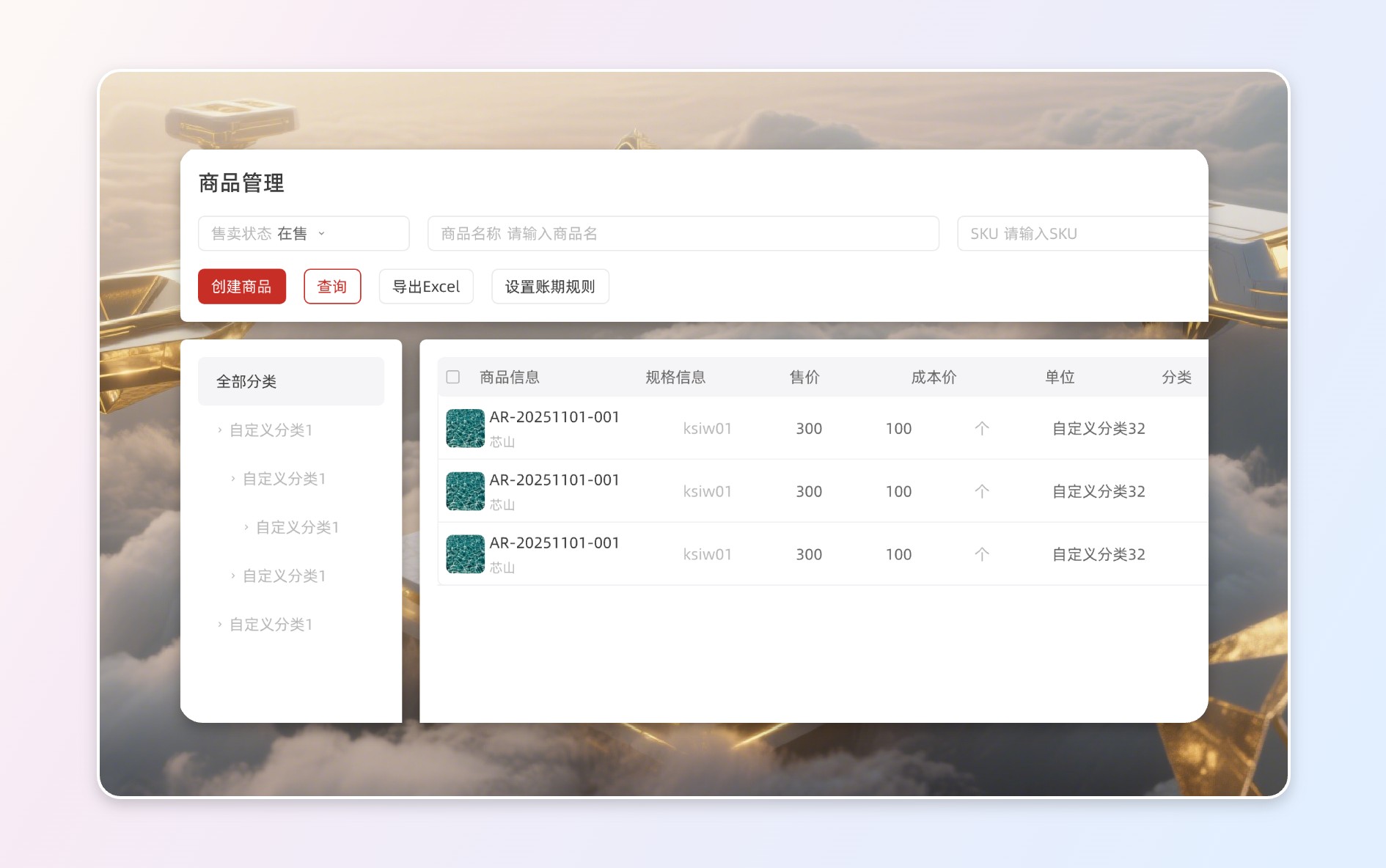The width and height of the screenshot is (1386, 868).
Task: Open the 售卖状态 dropdown
Action: [303, 233]
